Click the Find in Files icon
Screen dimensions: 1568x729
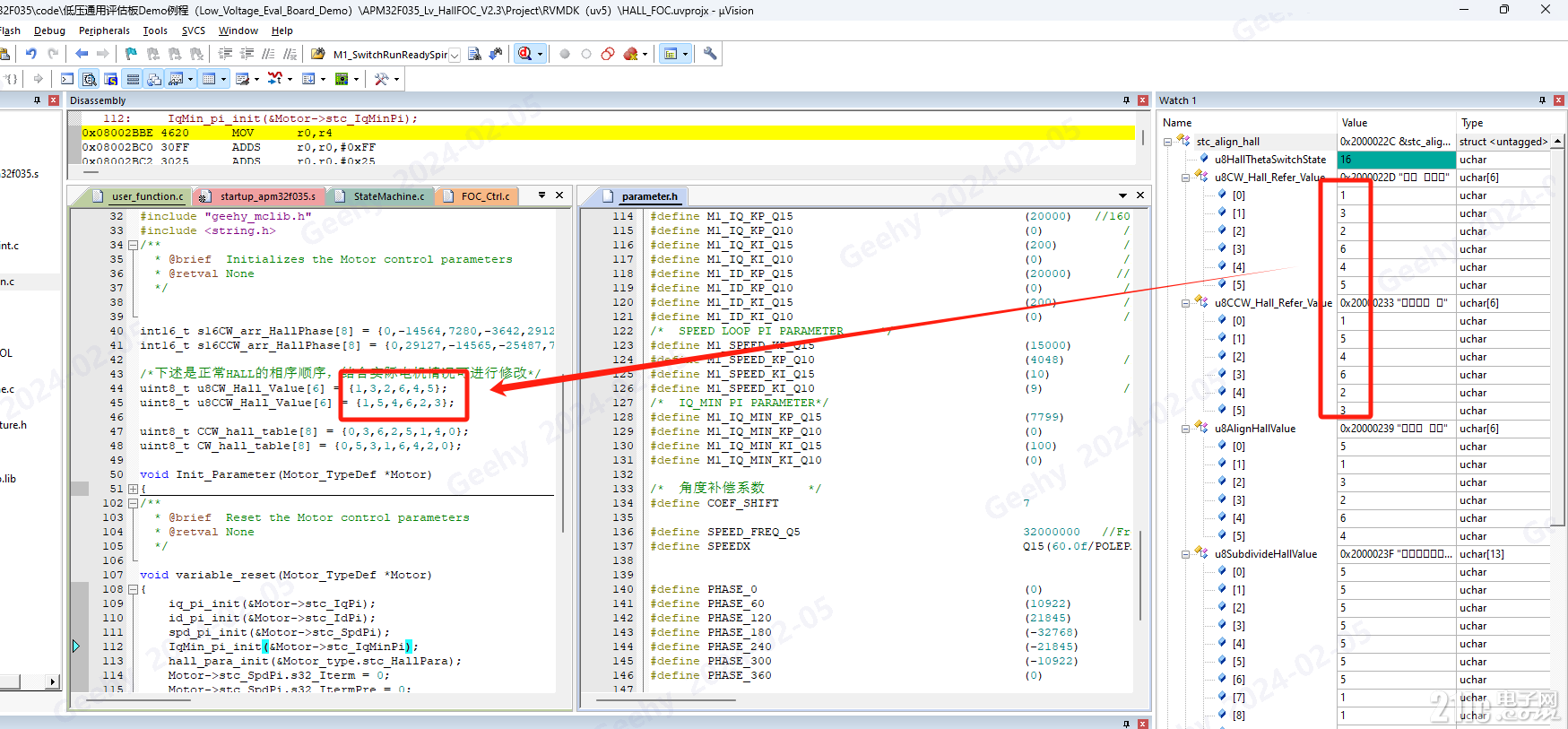coord(317,54)
